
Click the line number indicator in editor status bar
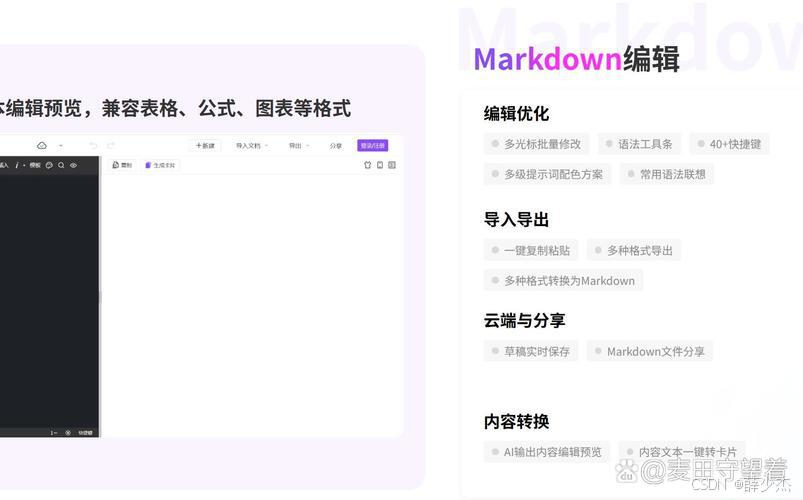click(54, 433)
